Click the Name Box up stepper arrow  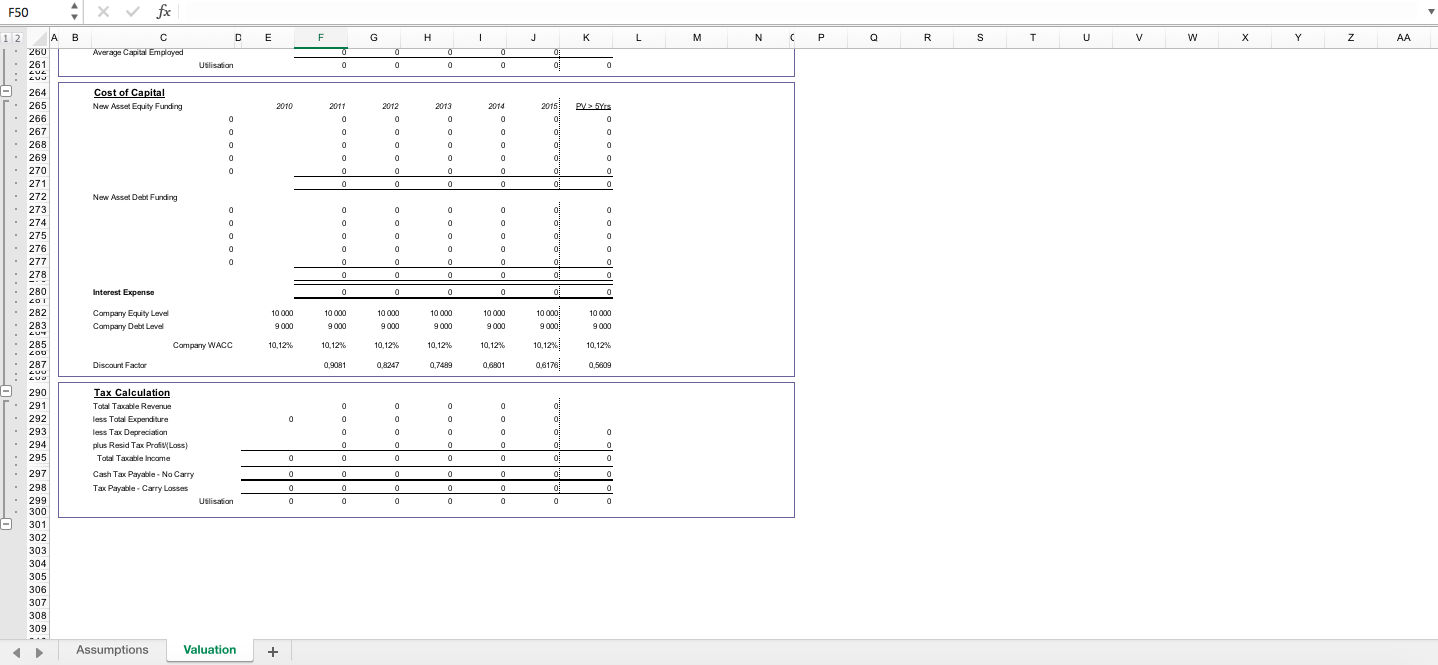tap(74, 7)
